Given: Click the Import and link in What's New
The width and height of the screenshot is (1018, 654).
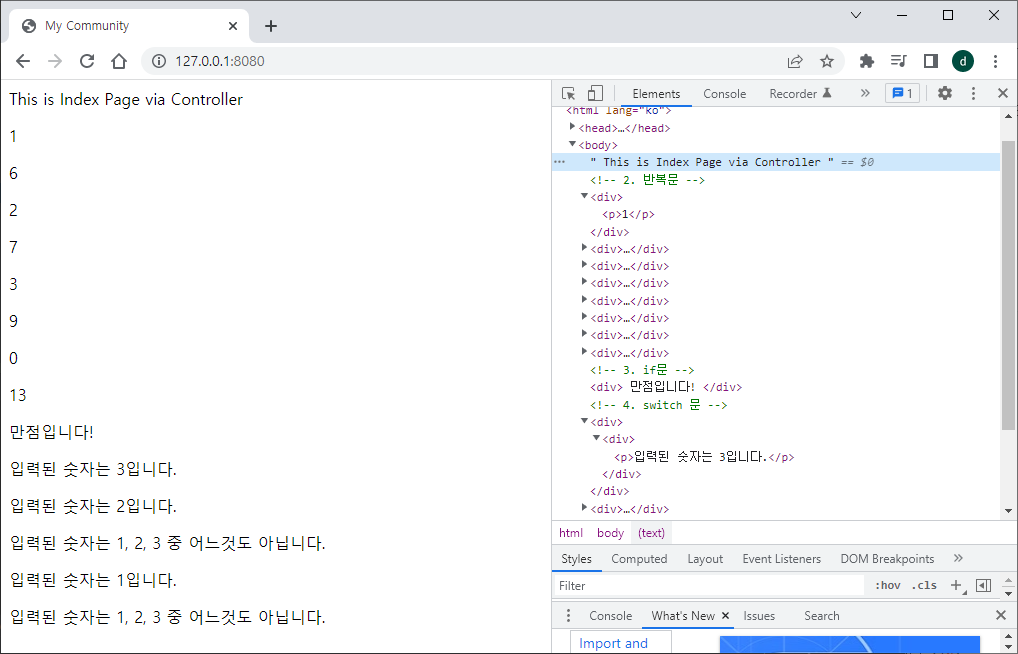Looking at the screenshot, I should [613, 643].
